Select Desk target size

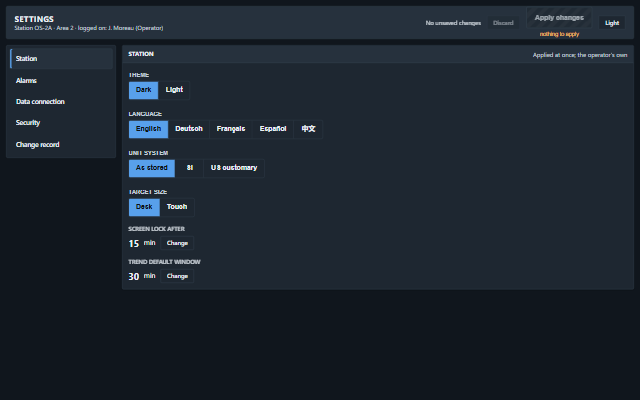click(x=144, y=207)
